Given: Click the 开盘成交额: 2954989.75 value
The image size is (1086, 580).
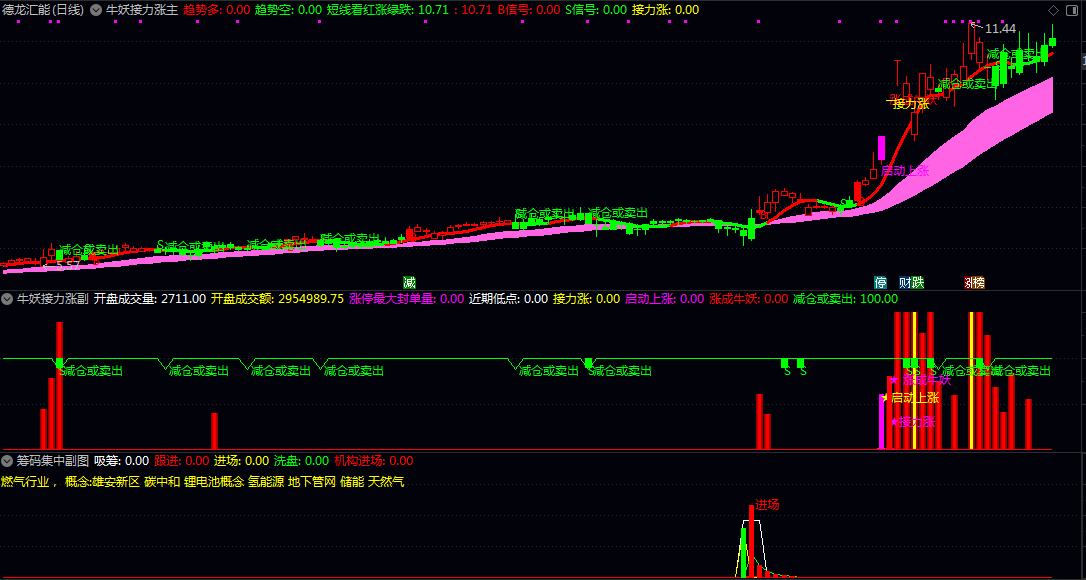Looking at the screenshot, I should [x=277, y=299].
